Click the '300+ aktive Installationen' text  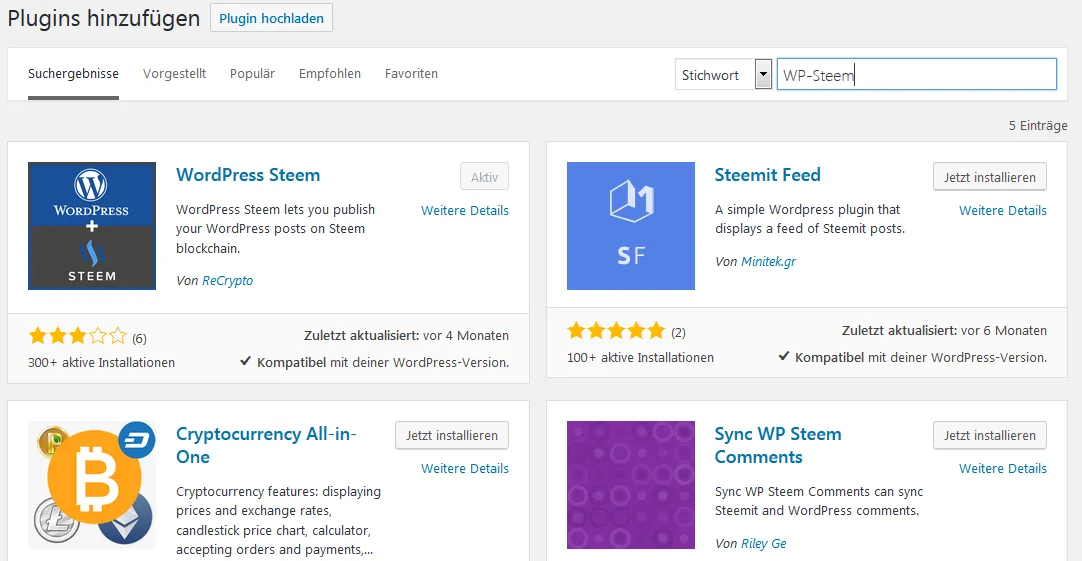pos(101,362)
